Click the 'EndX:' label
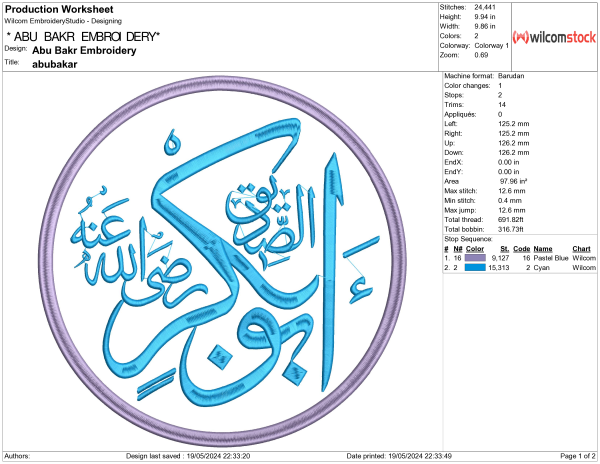The image size is (600, 464). [453, 162]
